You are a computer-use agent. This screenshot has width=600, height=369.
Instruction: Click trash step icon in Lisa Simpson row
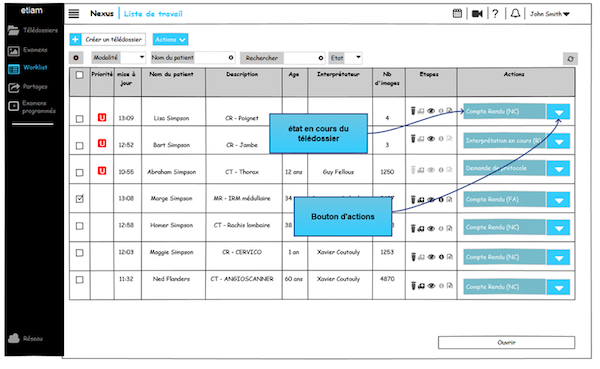413,111
